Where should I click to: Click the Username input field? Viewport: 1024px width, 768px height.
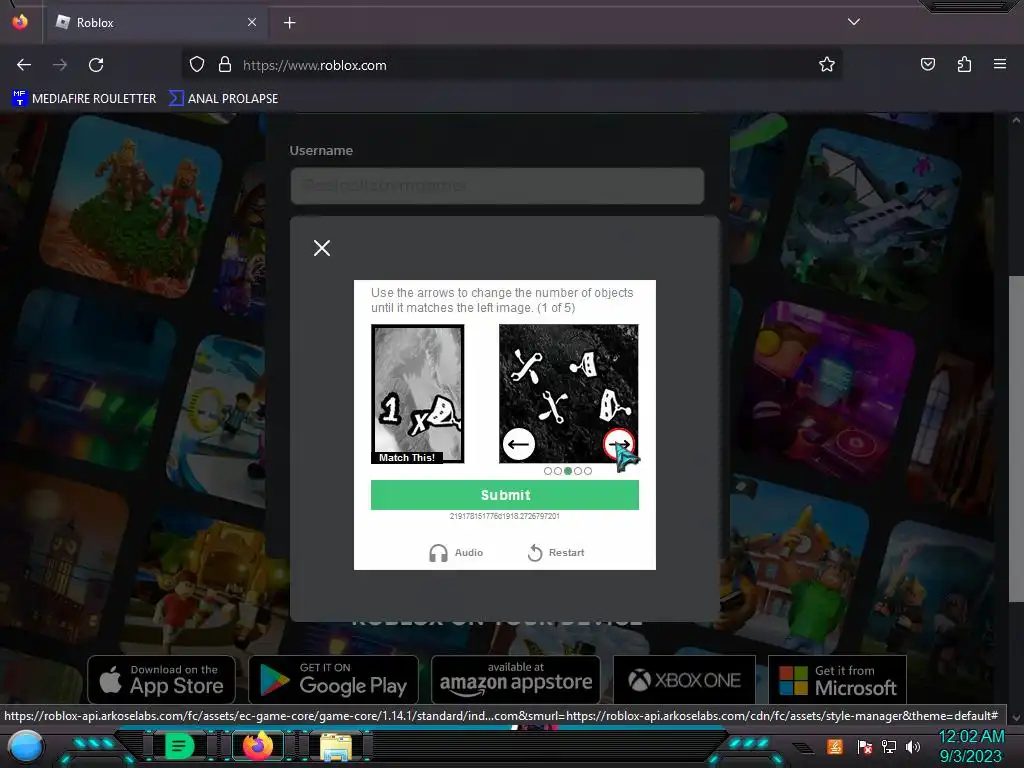[497, 185]
